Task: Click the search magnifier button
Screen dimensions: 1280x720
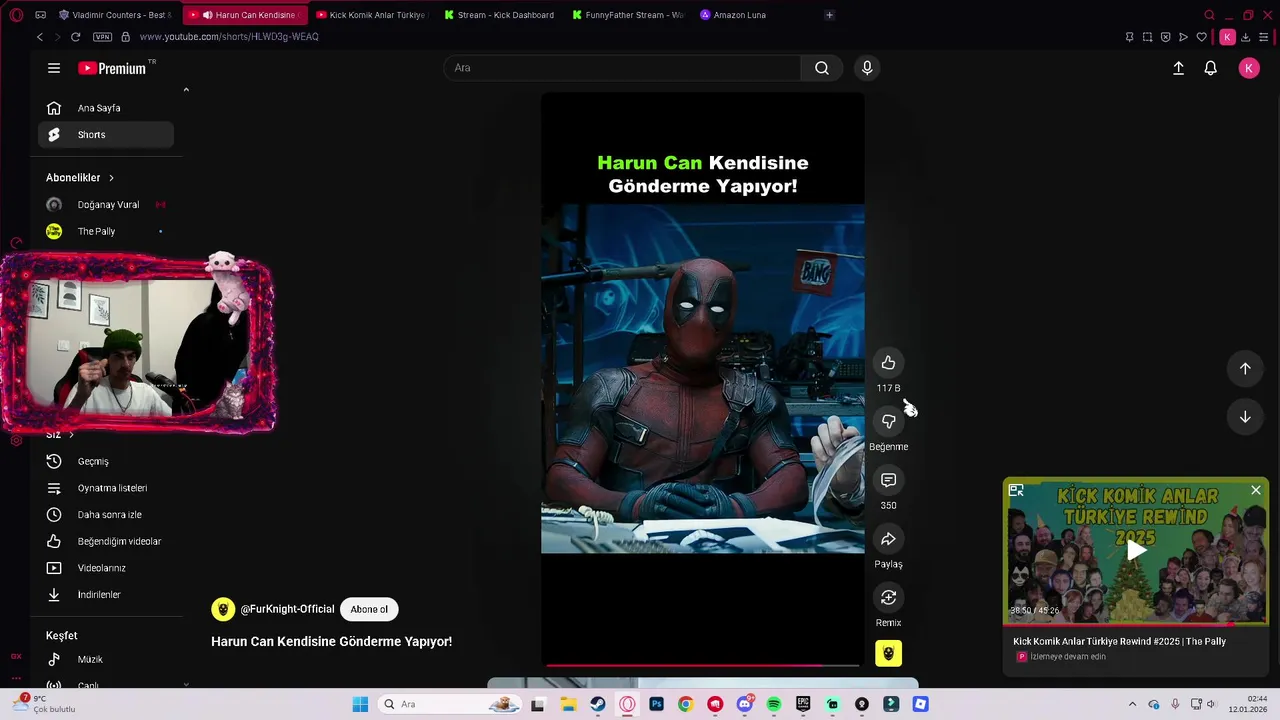Action: (821, 68)
